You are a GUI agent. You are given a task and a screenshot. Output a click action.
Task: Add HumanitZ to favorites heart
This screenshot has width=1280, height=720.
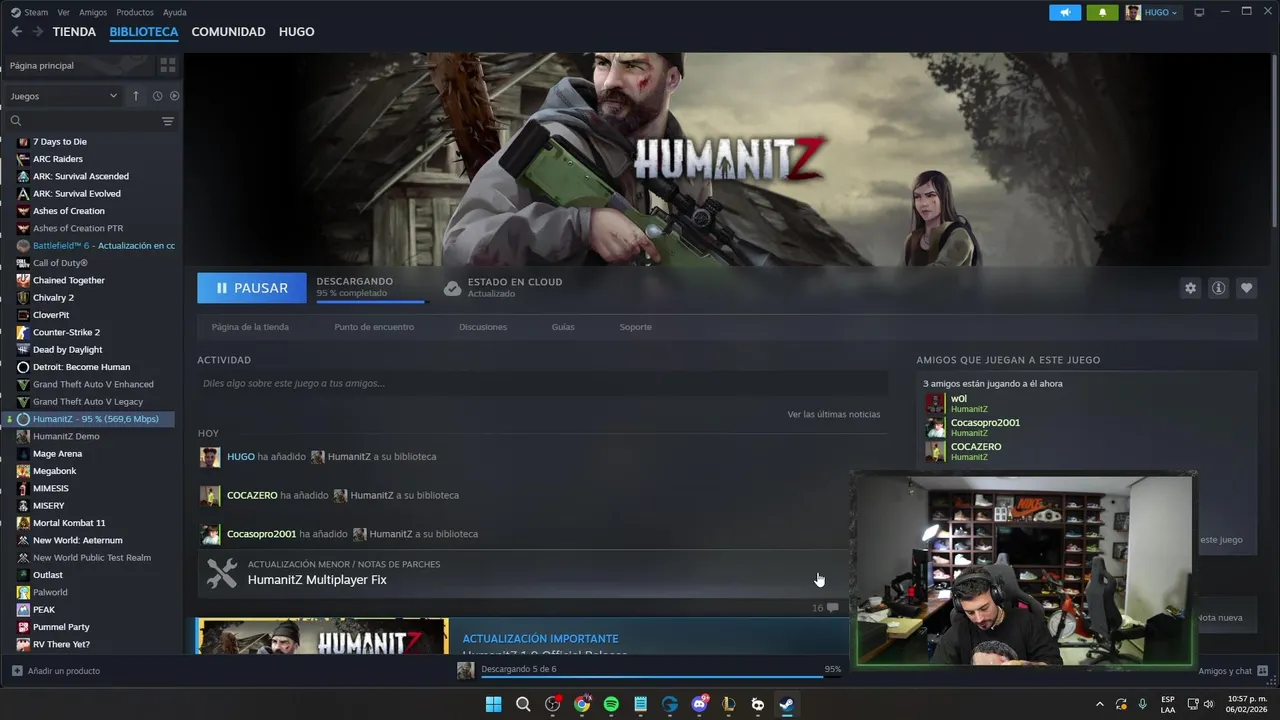(x=1246, y=288)
